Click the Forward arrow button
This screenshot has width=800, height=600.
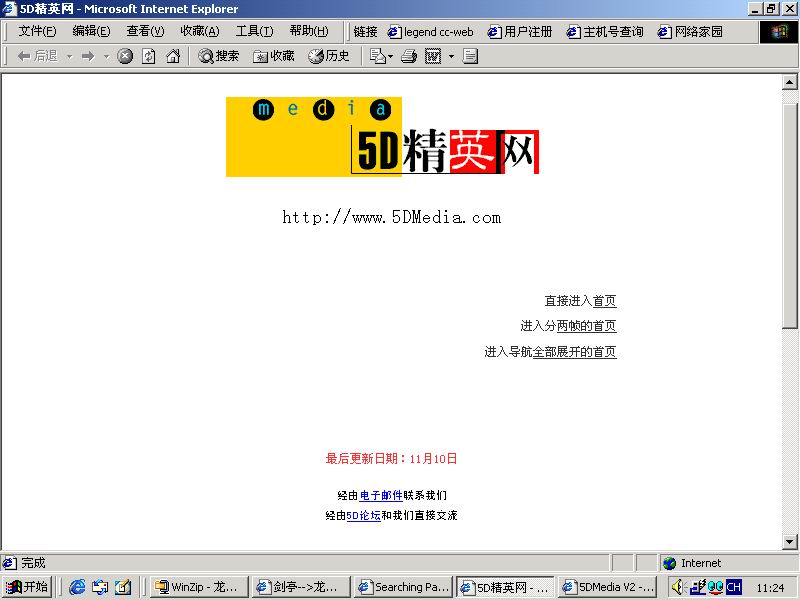(x=88, y=56)
